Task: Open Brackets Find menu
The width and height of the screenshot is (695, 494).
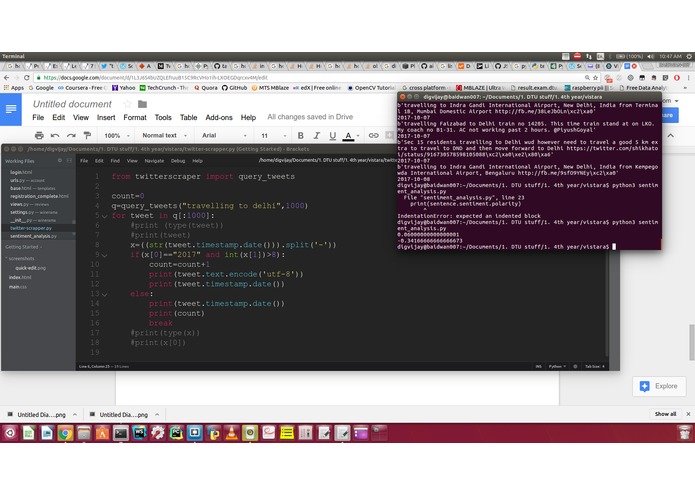Action: (x=115, y=161)
